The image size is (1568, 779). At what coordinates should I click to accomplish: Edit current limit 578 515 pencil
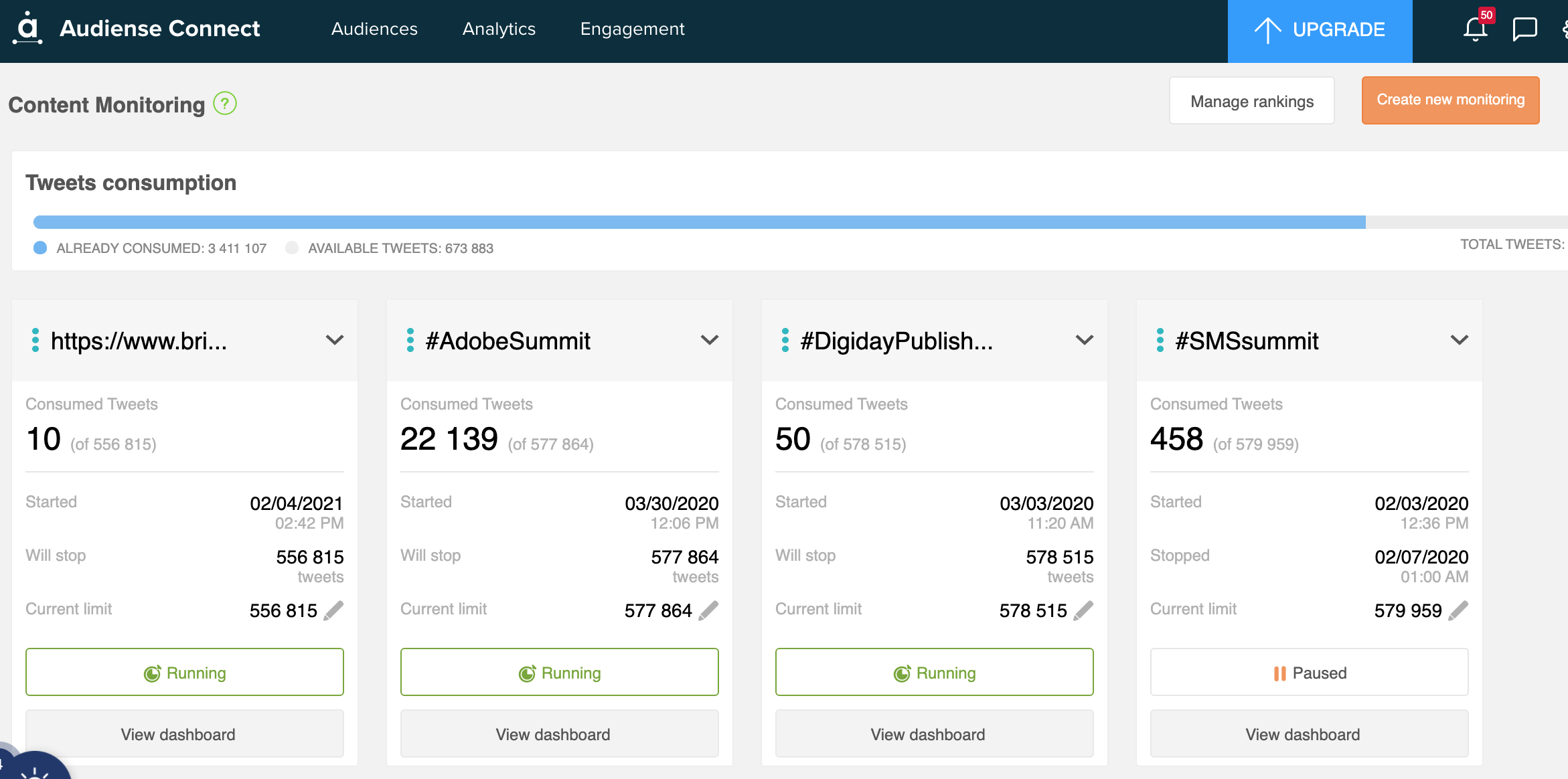[1083, 610]
